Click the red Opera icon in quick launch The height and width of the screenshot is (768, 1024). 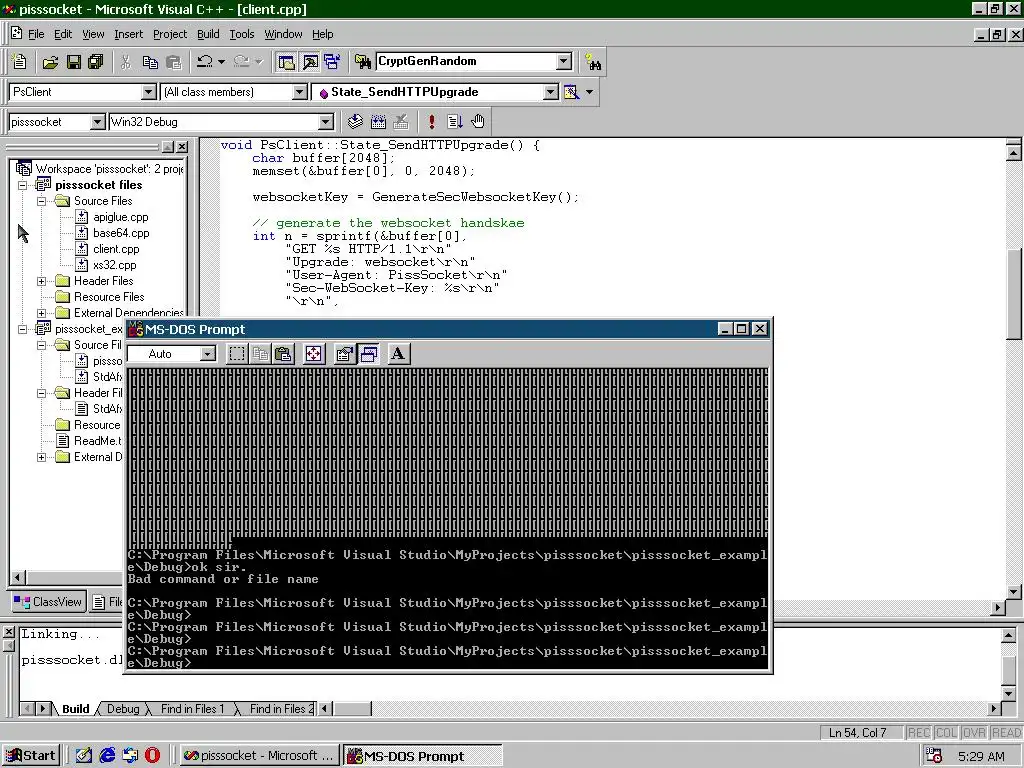[152, 756]
